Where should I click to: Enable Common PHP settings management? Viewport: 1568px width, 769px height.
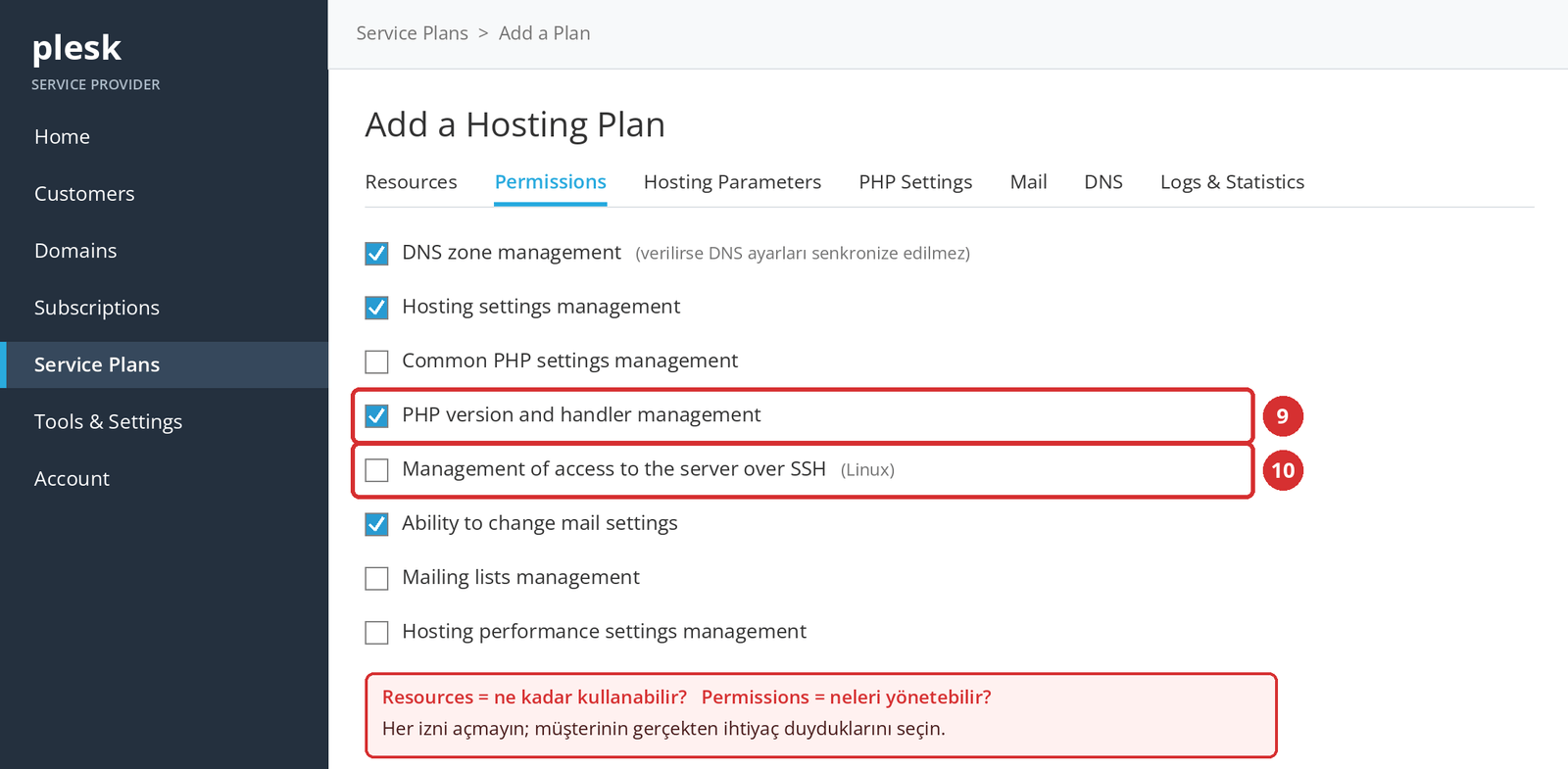[376, 361]
